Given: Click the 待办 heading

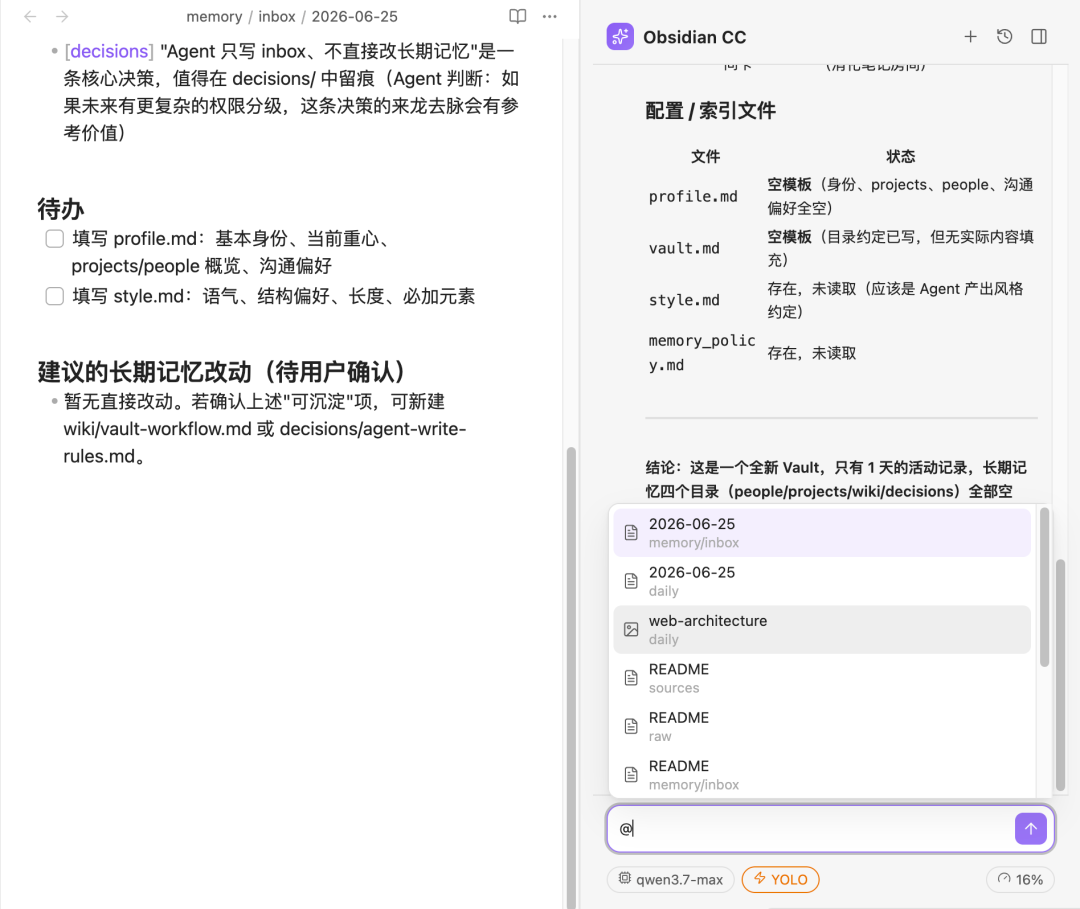Looking at the screenshot, I should point(61,209).
